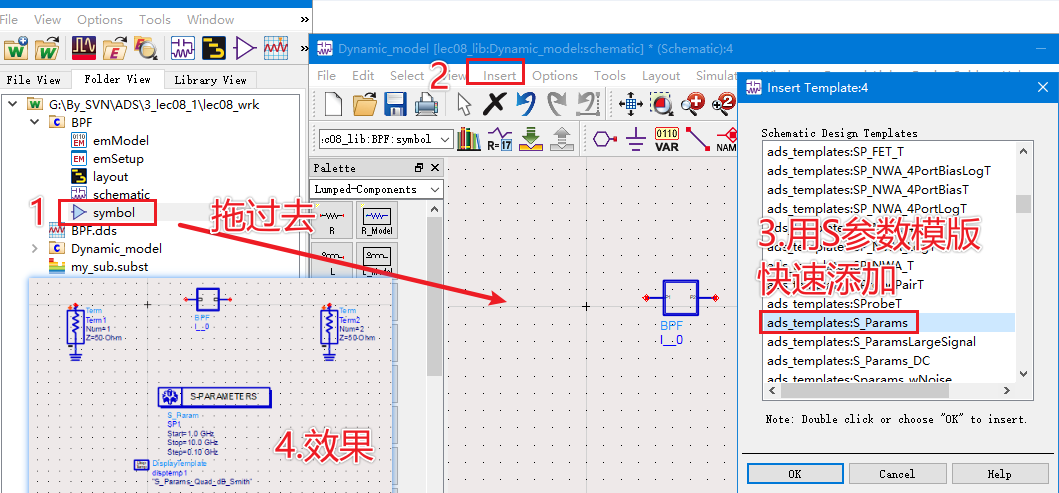Click the New document icon in schematic window

[x=334, y=103]
